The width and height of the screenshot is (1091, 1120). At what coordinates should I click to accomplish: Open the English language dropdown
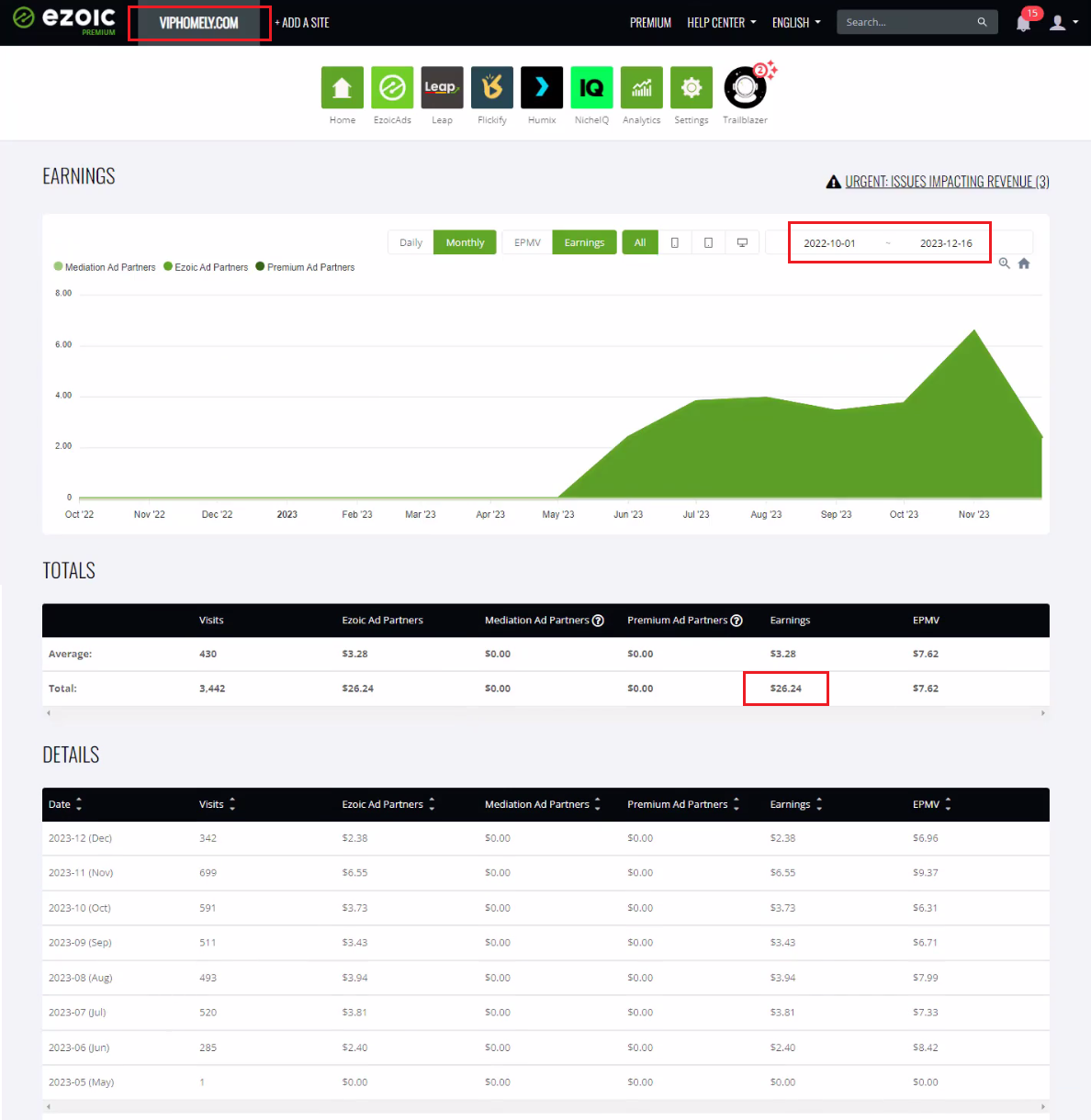(x=796, y=22)
